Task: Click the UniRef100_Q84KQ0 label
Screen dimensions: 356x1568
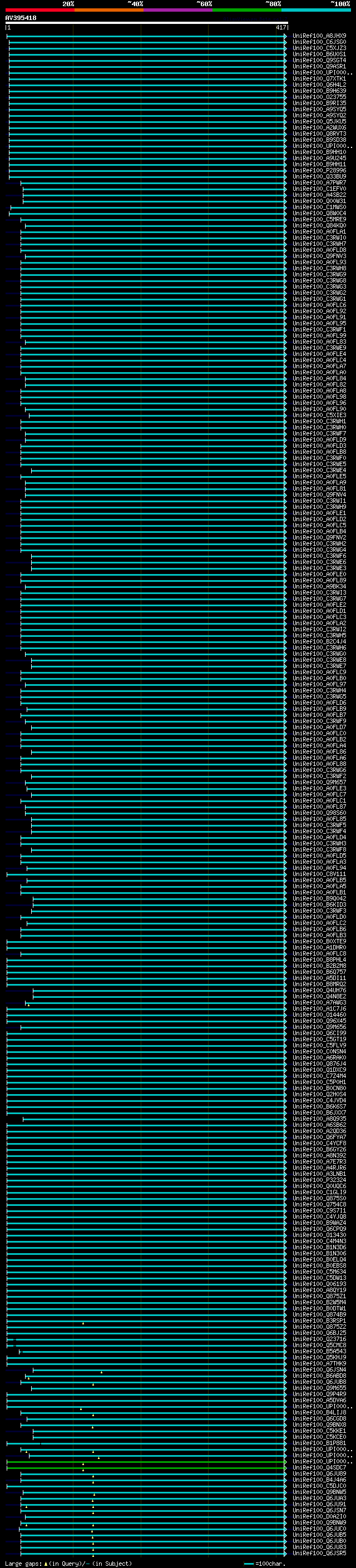Action: click(319, 225)
